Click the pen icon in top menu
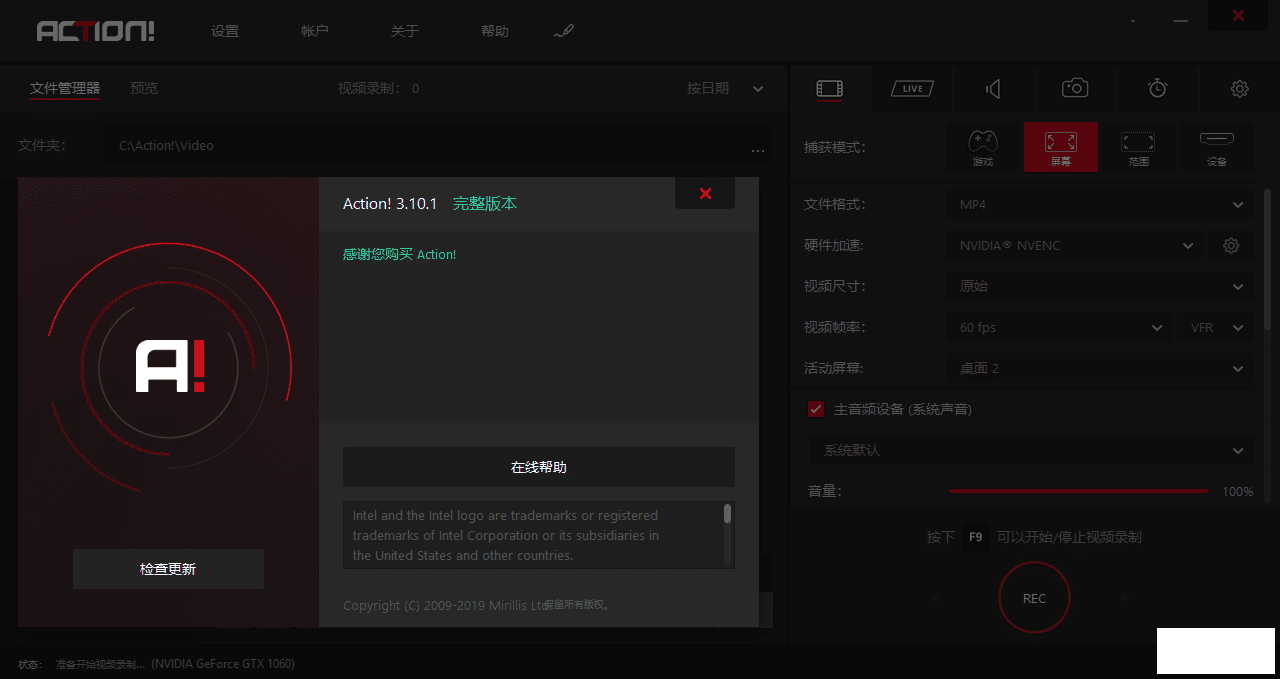Viewport: 1280px width, 679px height. pos(563,32)
